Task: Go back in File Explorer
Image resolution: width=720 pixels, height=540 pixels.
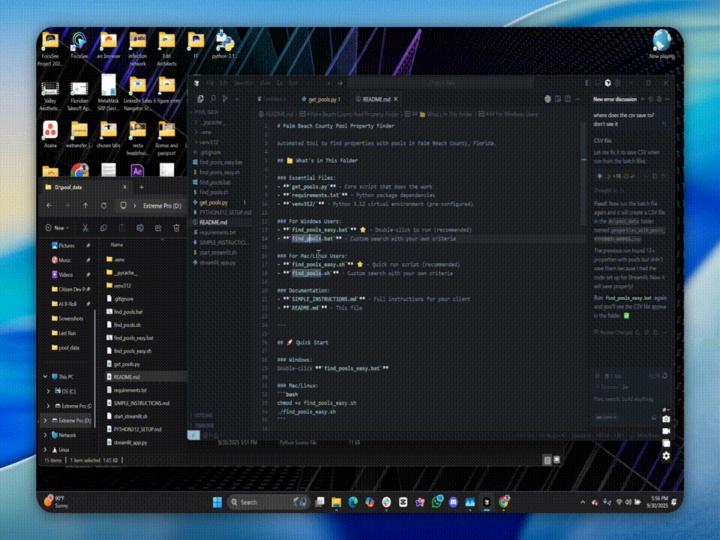Action: (x=49, y=205)
